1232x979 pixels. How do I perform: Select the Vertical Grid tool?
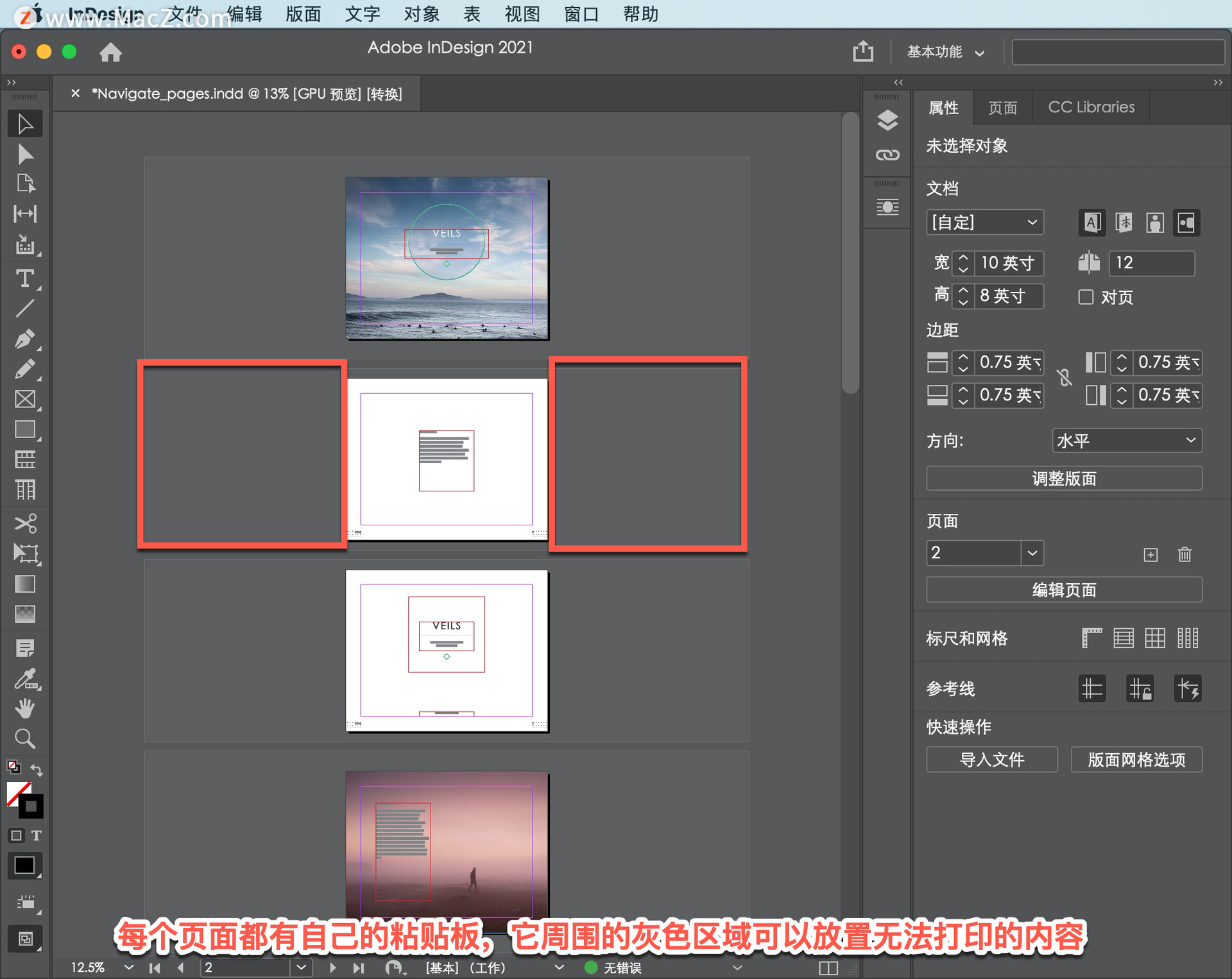pos(25,489)
